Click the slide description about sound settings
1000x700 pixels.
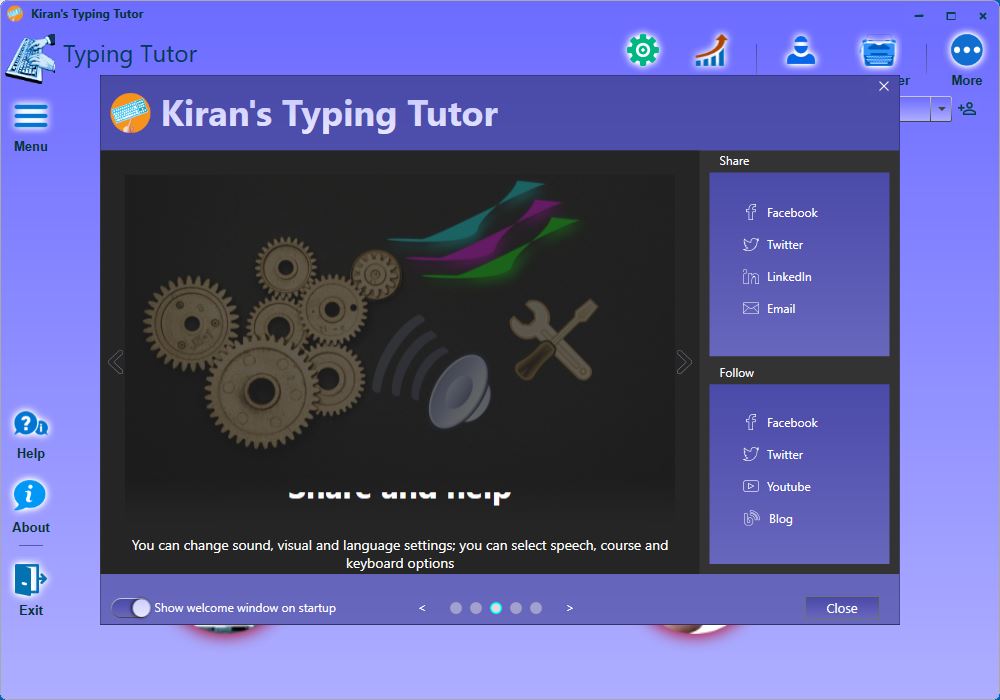(400, 554)
